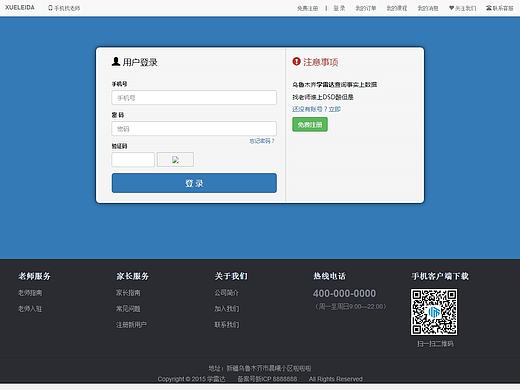Open 我的消息 in the top menu
The width and height of the screenshot is (520, 390).
[428, 8]
